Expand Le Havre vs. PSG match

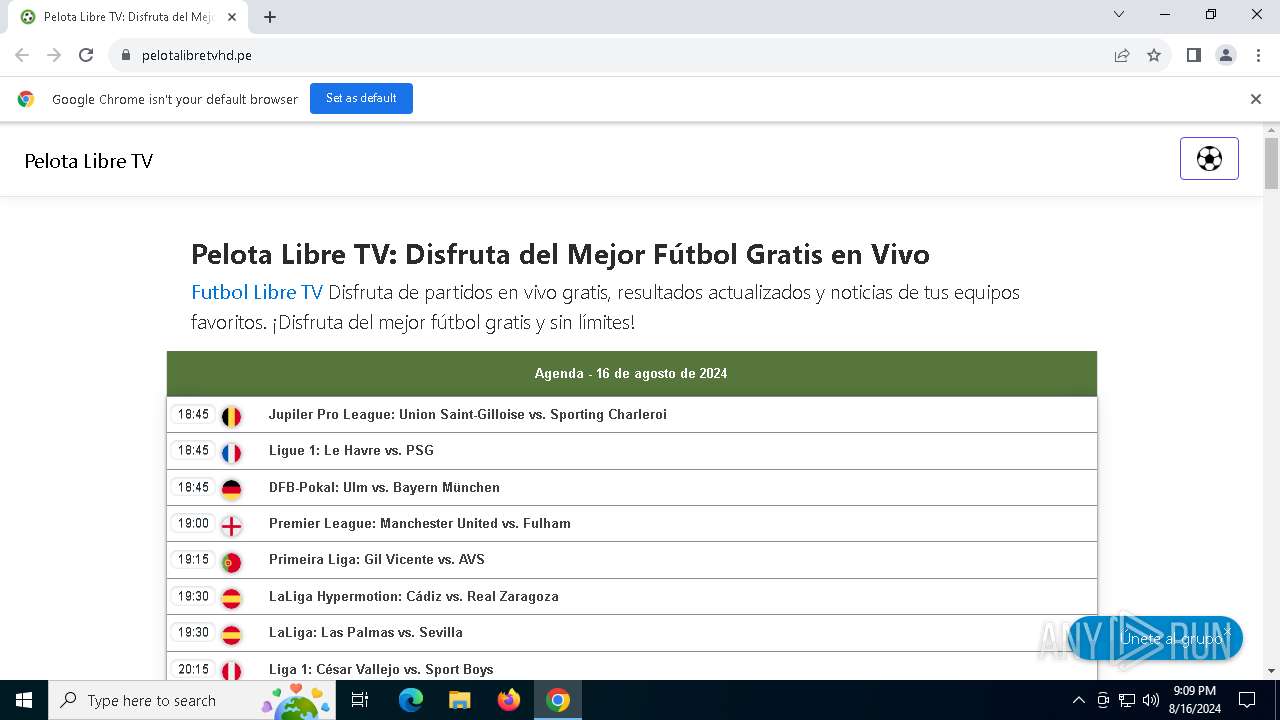[x=632, y=451]
